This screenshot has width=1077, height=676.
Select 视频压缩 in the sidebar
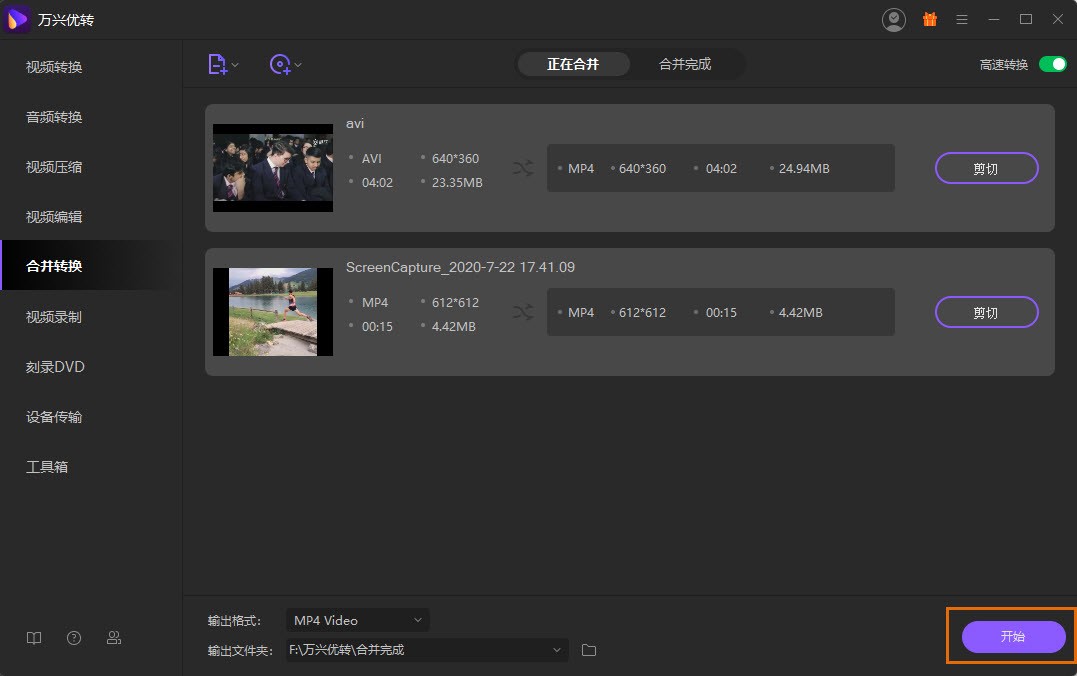coord(54,167)
